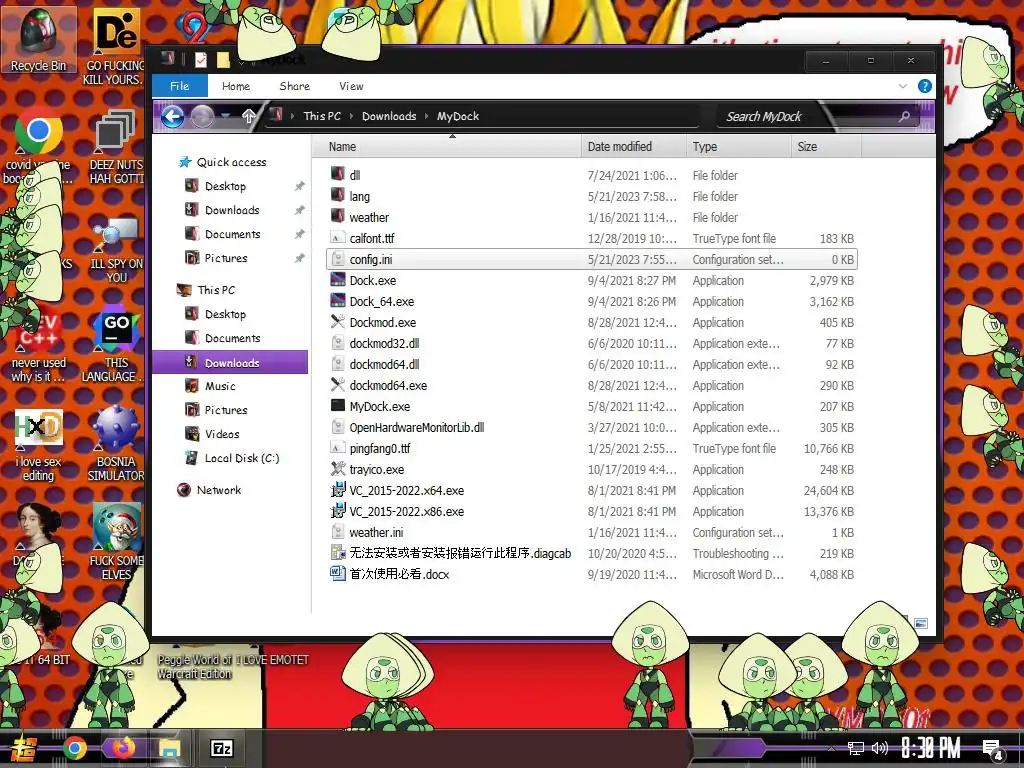Open 7-Zip from the taskbar

[221, 748]
